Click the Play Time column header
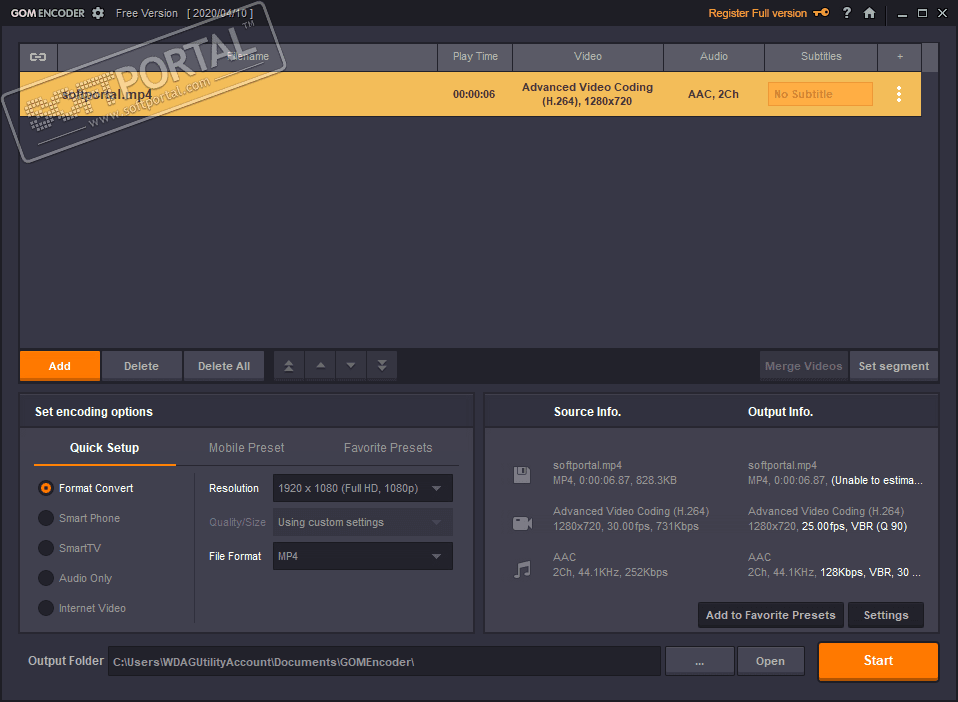This screenshot has height=702, width=958. tap(475, 57)
